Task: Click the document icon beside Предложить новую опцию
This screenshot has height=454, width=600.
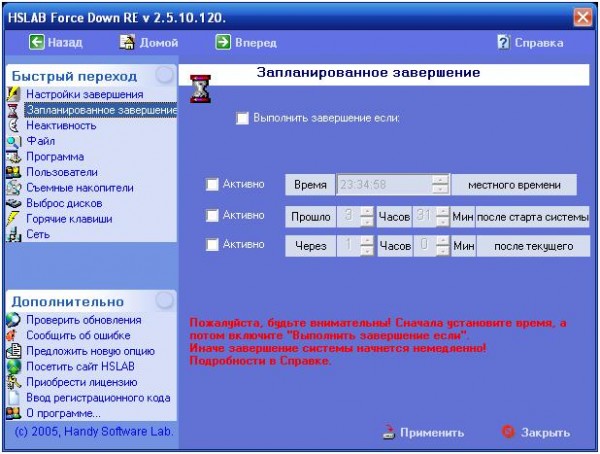Action: tap(13, 351)
